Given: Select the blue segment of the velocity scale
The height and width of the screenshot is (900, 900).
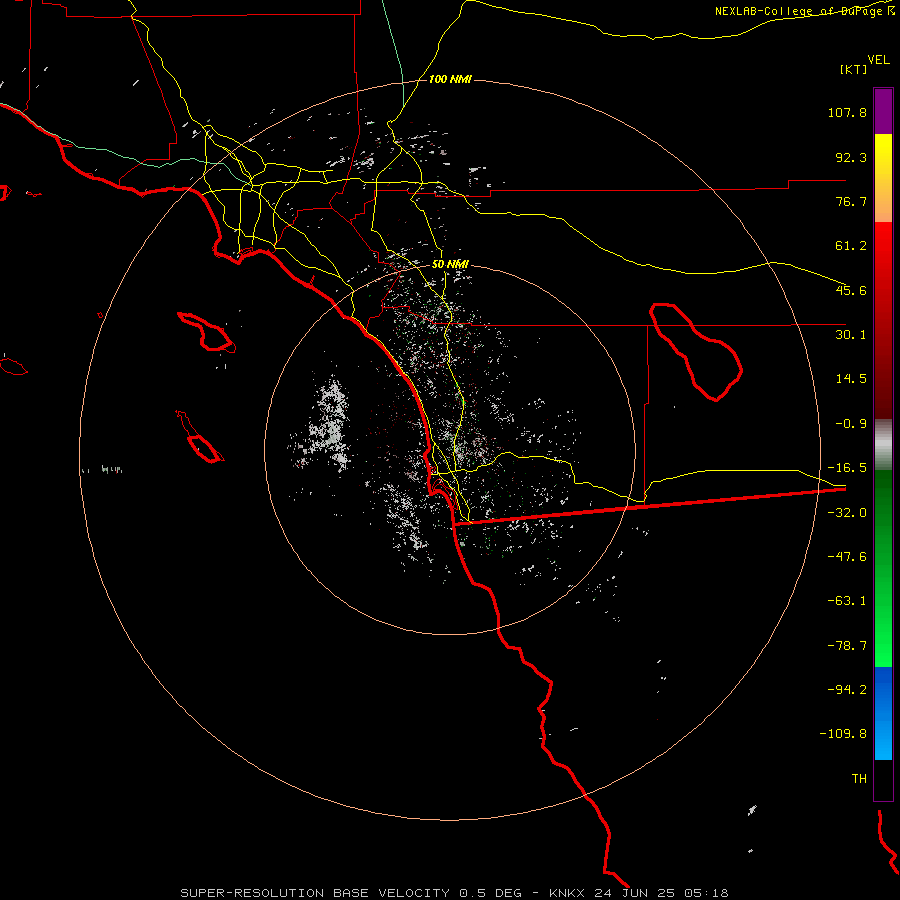Looking at the screenshot, I should [x=883, y=713].
